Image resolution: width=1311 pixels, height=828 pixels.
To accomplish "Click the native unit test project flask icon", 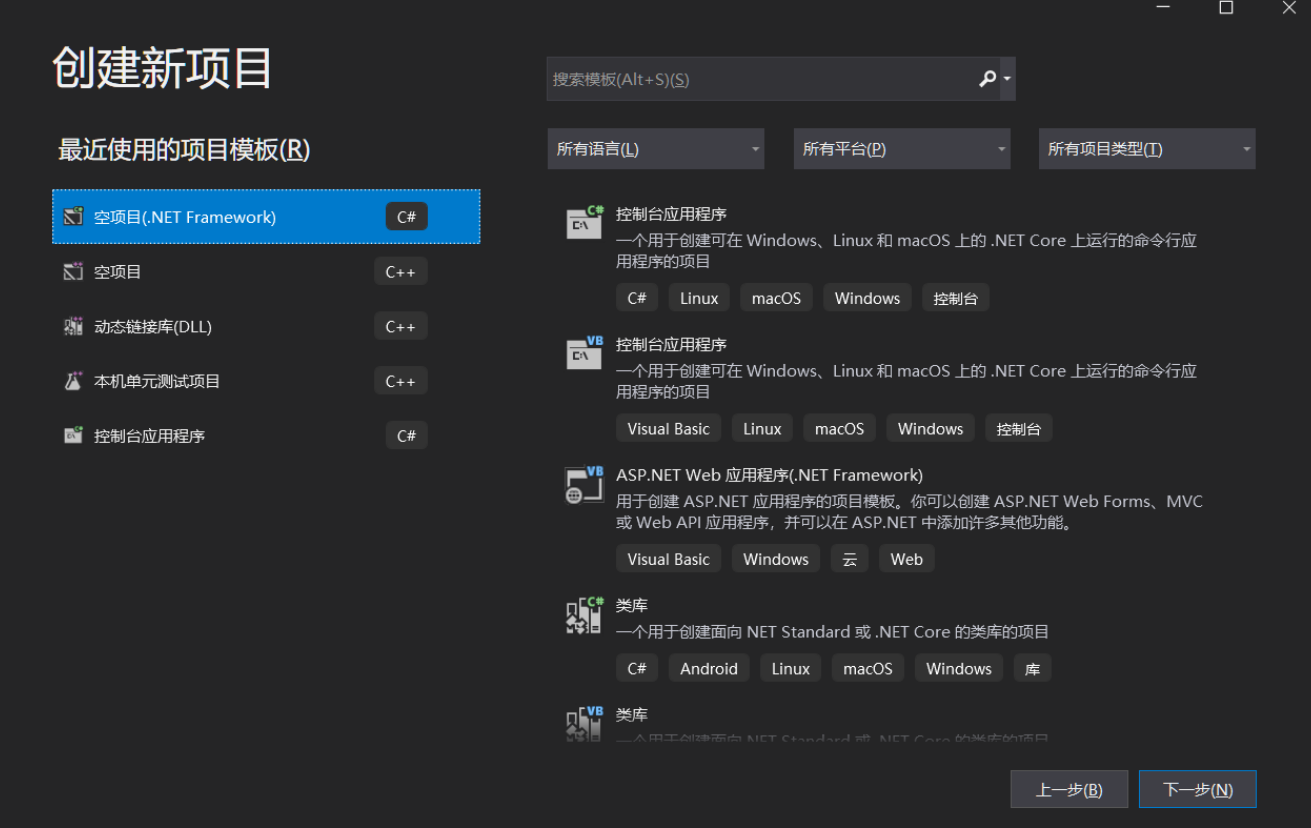I will tap(73, 381).
